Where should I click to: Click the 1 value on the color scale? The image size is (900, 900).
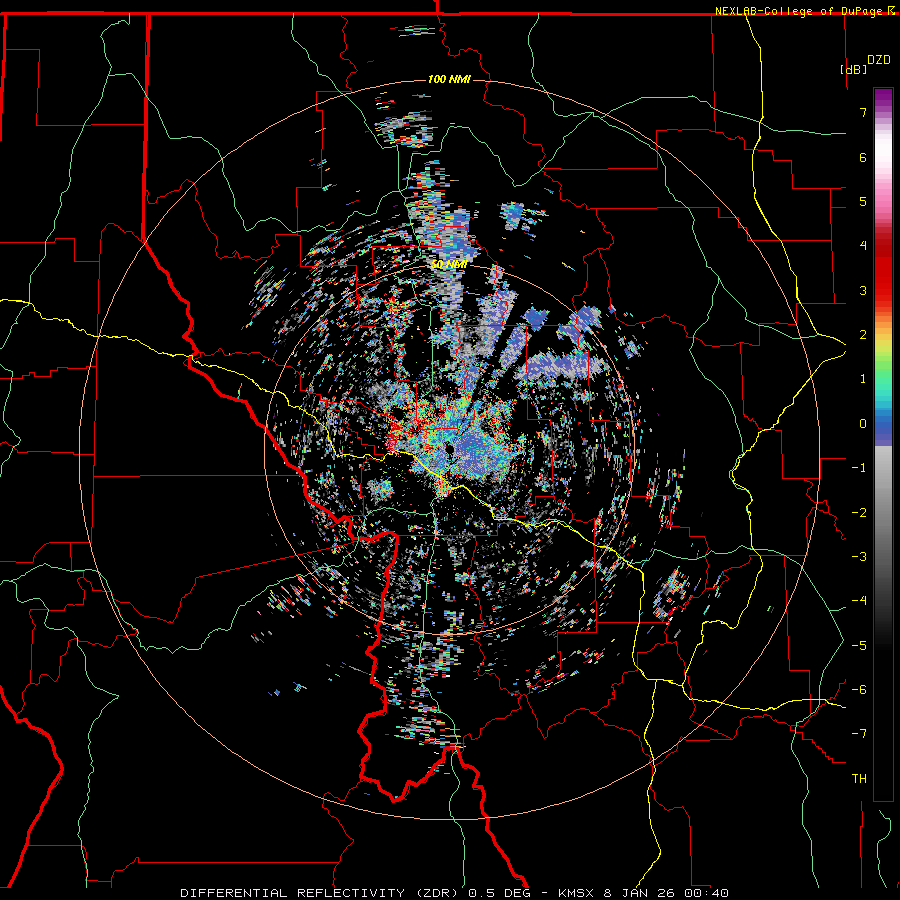tap(863, 379)
